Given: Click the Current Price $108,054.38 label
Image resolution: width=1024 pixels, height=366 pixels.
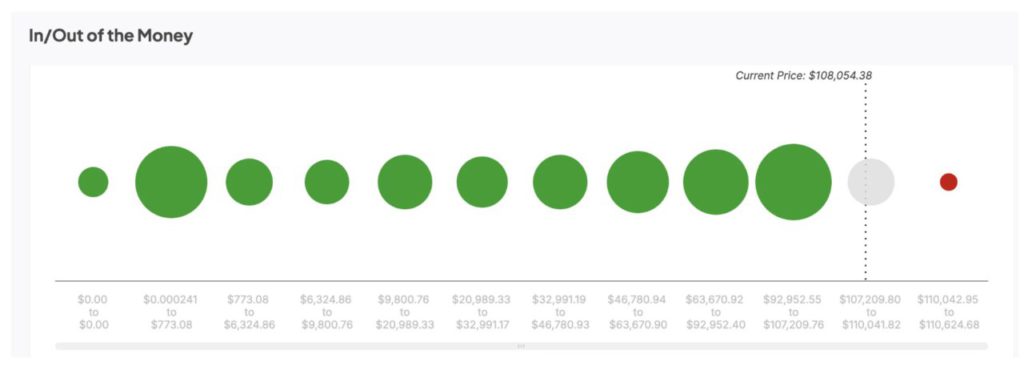Looking at the screenshot, I should (803, 75).
